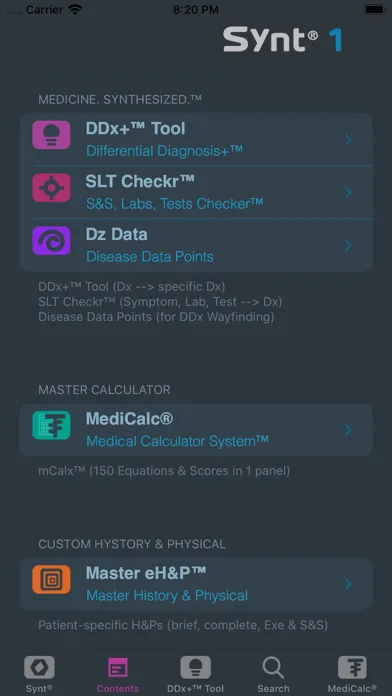
Task: Tap the purple Dz Data spiral icon
Action: pos(51,241)
